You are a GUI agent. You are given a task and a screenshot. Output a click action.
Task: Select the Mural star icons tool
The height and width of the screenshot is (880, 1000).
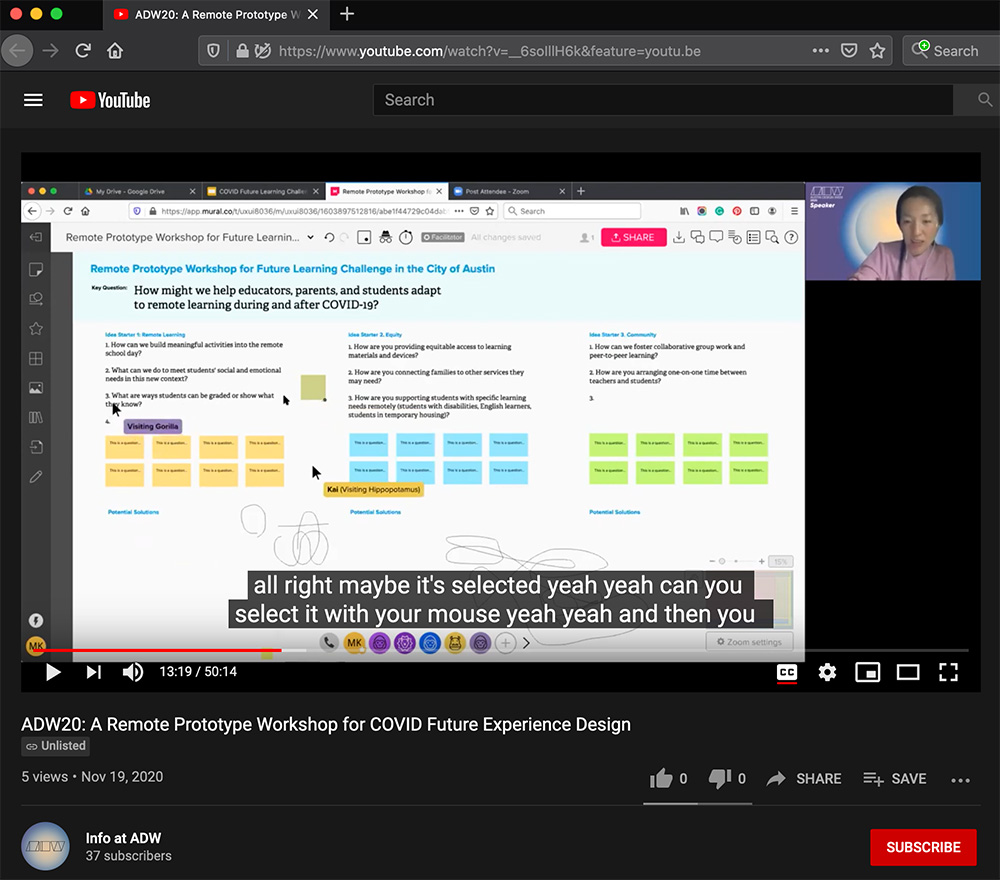36,329
